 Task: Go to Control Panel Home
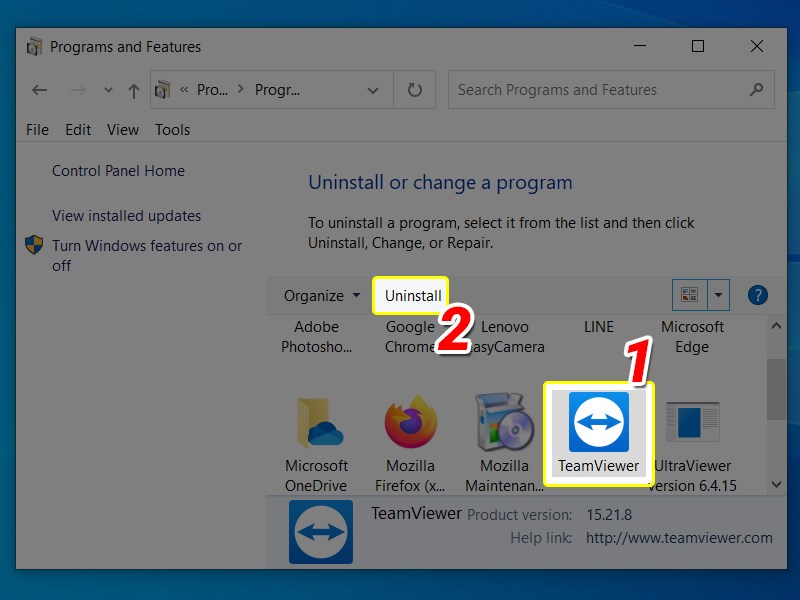click(118, 170)
